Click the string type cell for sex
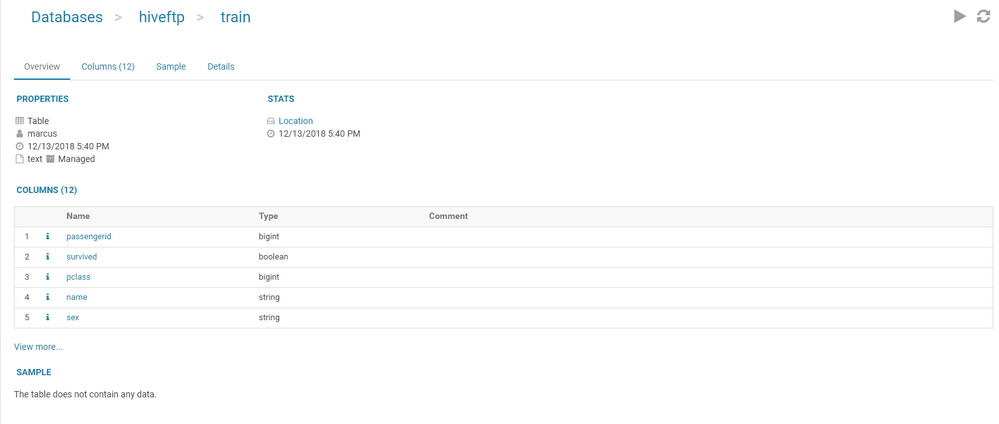Viewport: 999px width, 424px height. 269,318
